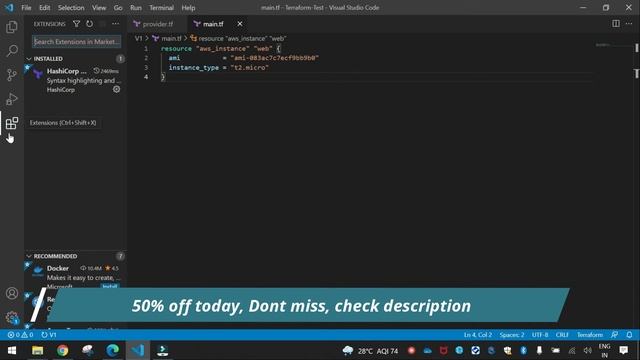640x360 pixels.
Task: Filter extensions using the funnel icon
Action: 76,24
